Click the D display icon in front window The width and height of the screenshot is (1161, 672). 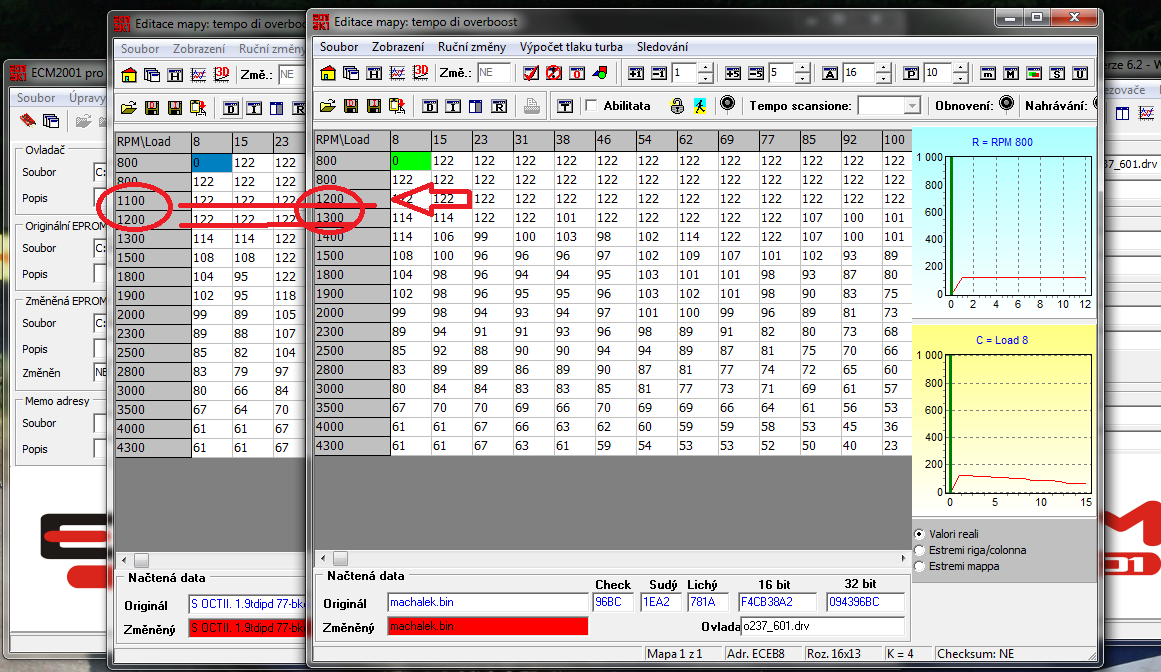(x=430, y=107)
